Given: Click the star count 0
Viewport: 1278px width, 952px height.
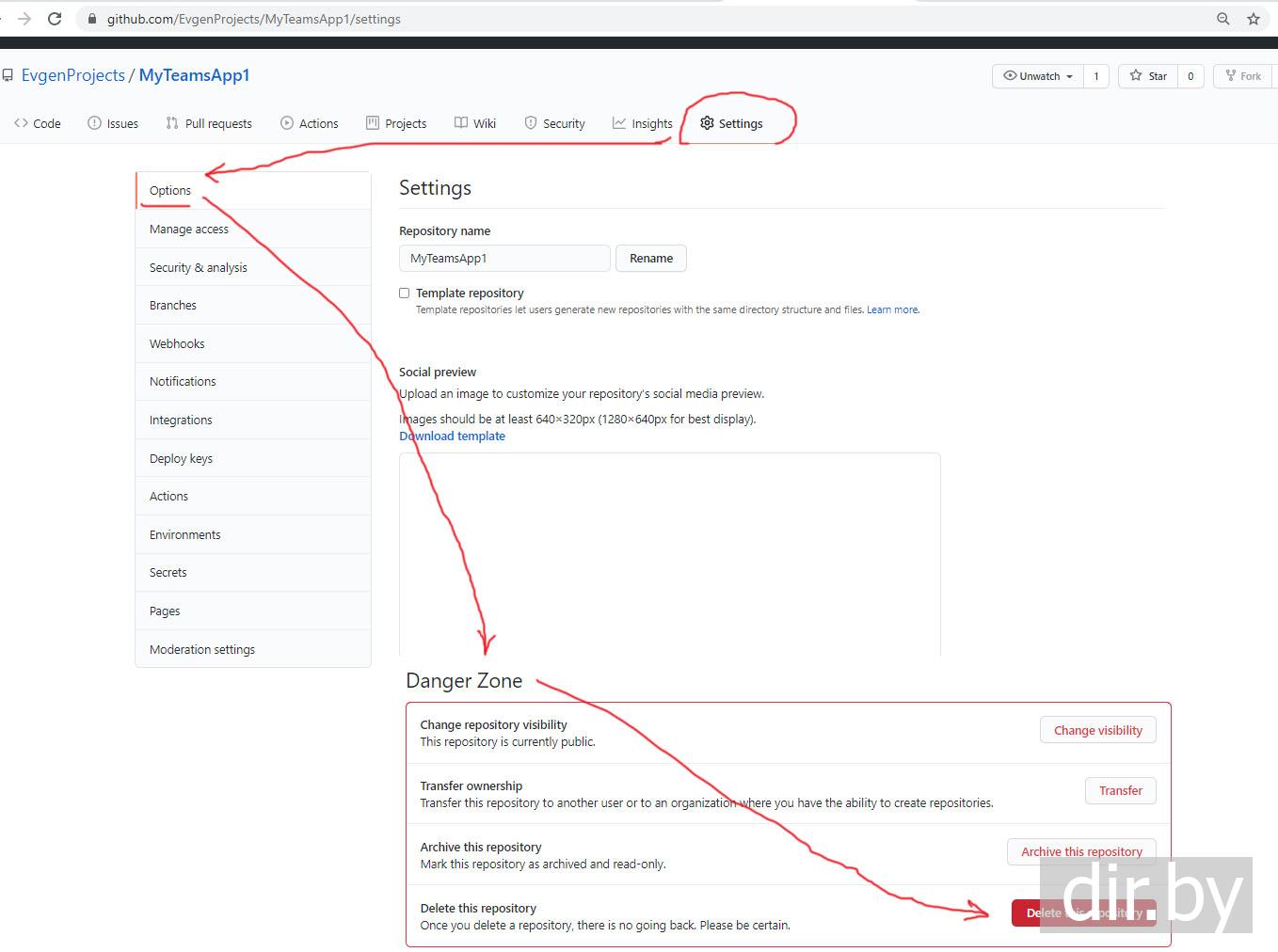Looking at the screenshot, I should (x=1190, y=76).
